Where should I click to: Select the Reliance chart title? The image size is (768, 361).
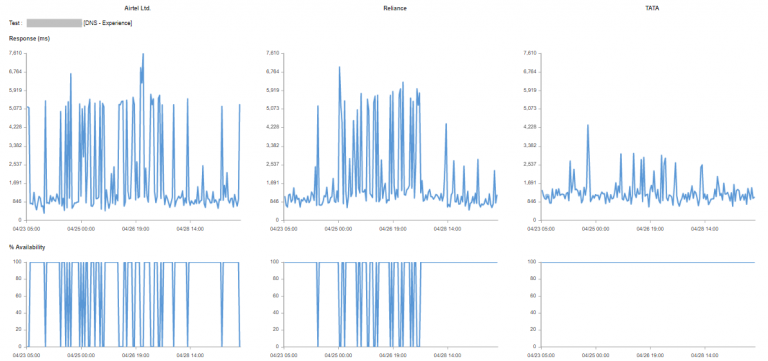tap(394, 9)
